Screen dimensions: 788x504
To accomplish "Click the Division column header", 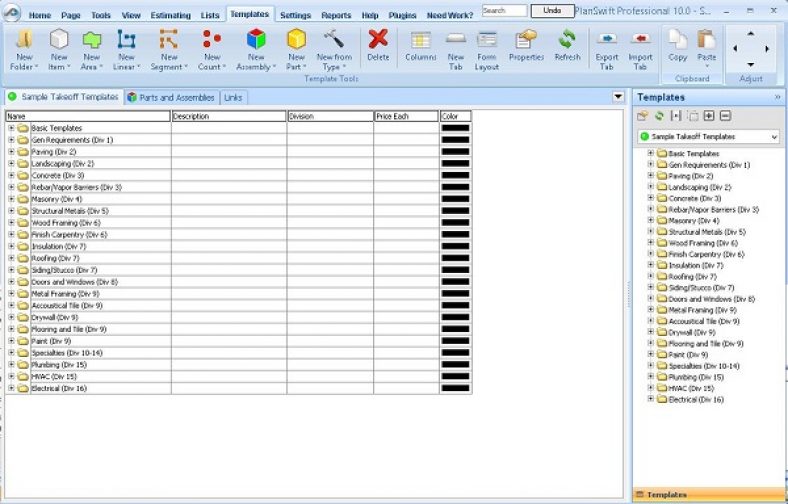I will (330, 116).
